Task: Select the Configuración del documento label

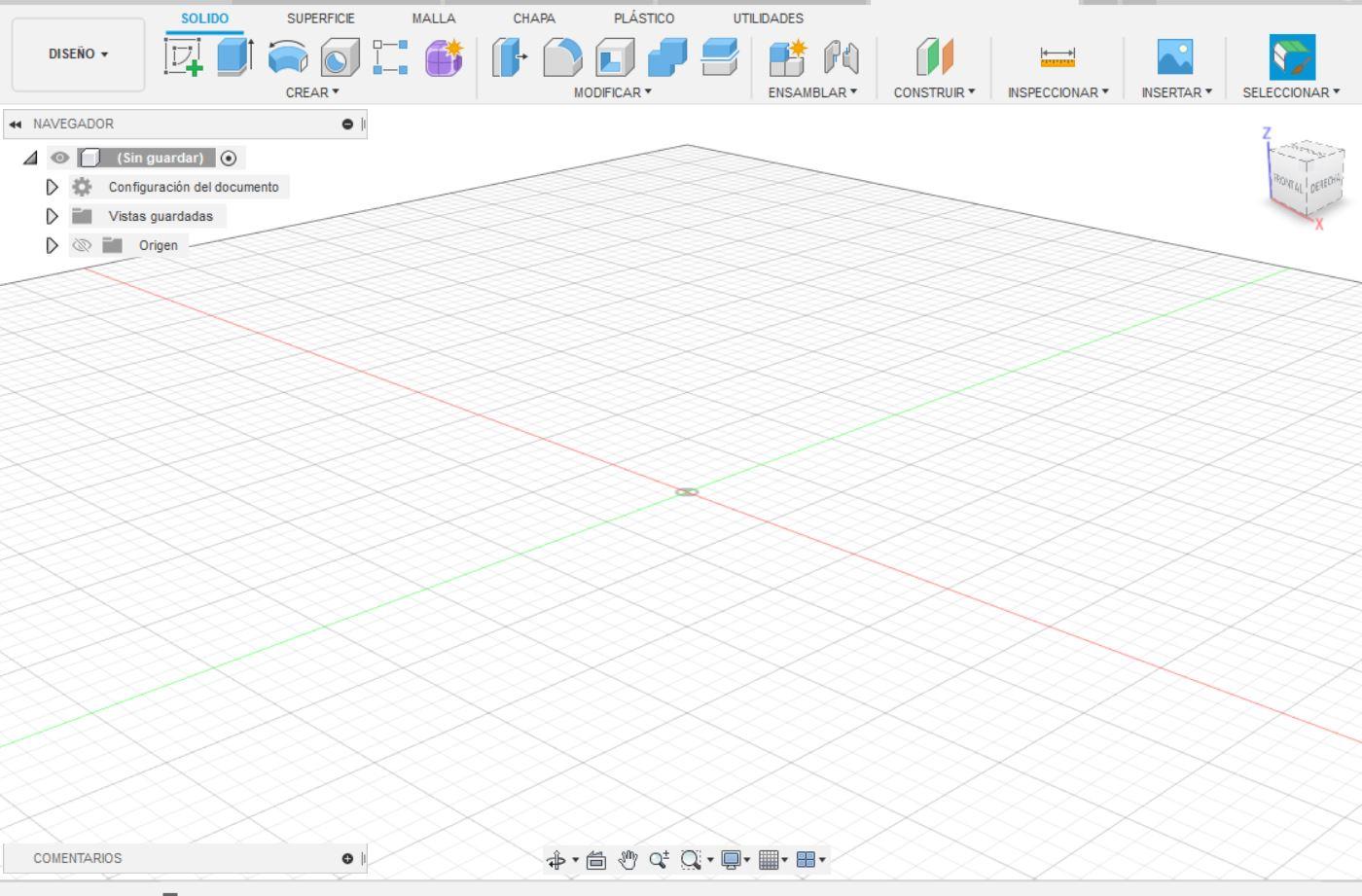Action: click(x=194, y=187)
